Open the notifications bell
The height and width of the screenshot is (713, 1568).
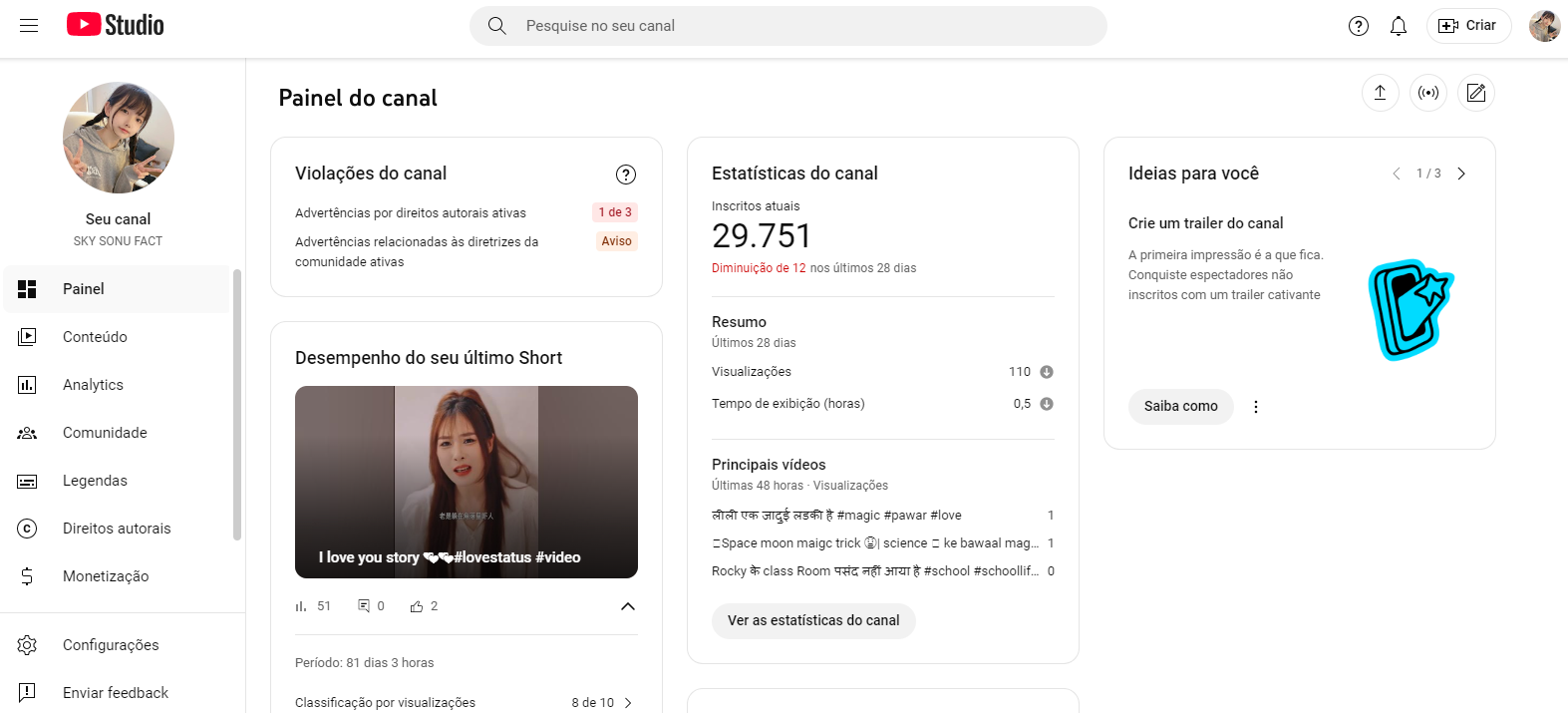pyautogui.click(x=1398, y=26)
